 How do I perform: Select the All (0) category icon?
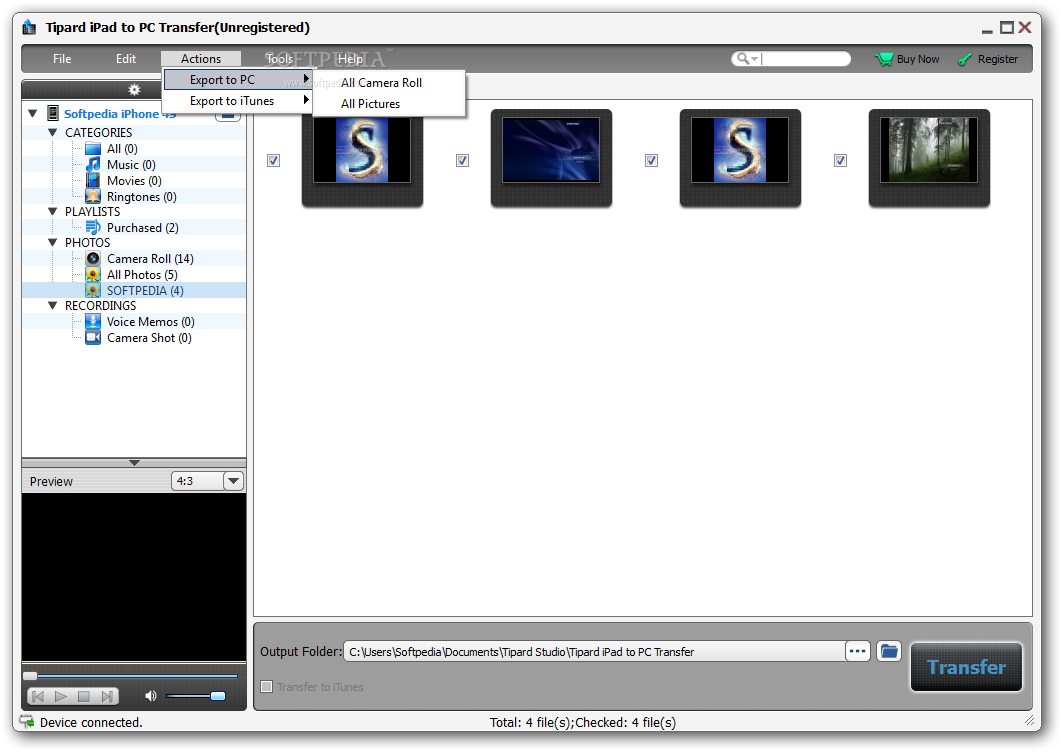click(x=93, y=149)
